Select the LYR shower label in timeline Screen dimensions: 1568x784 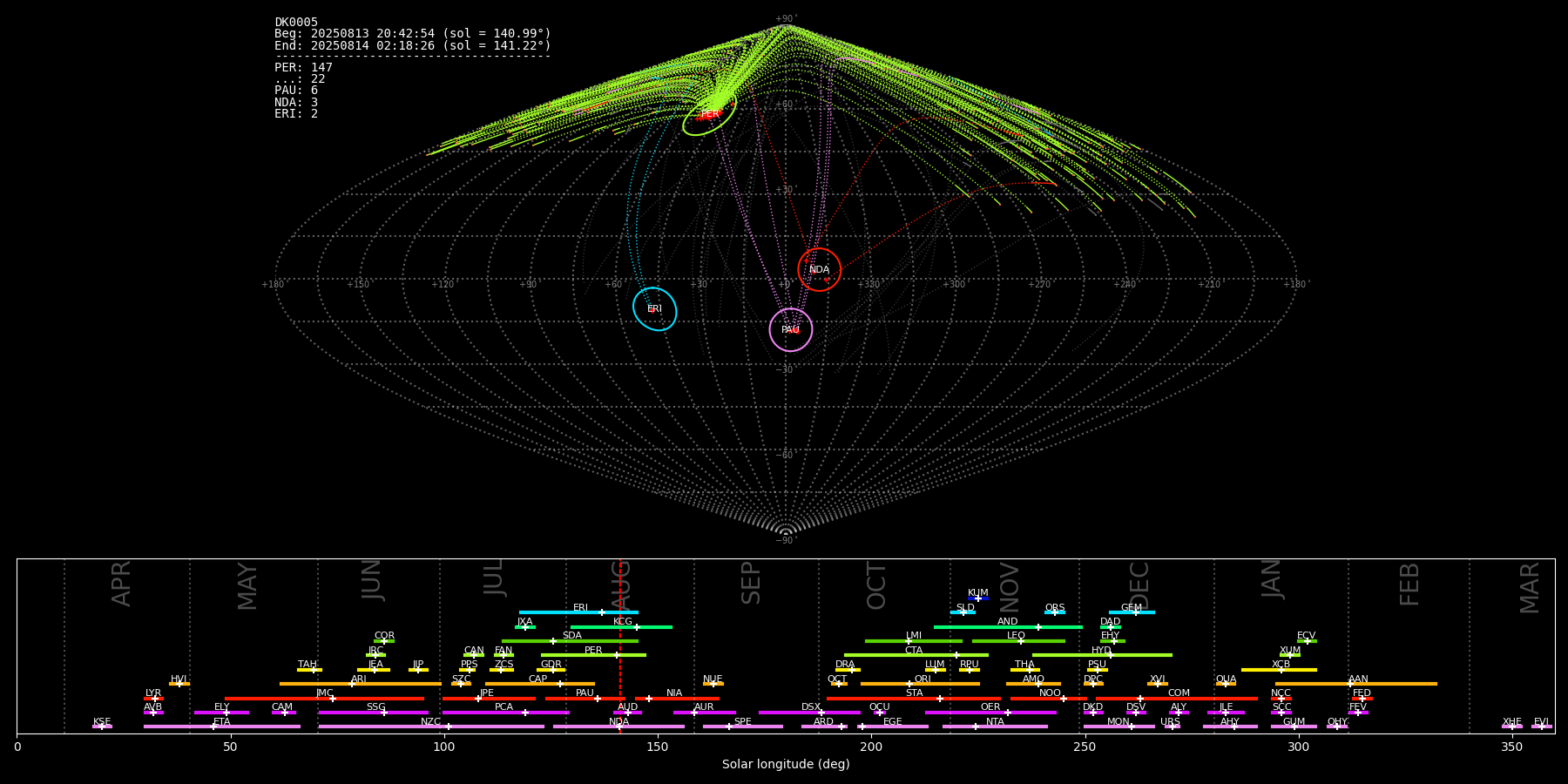pyautogui.click(x=153, y=693)
